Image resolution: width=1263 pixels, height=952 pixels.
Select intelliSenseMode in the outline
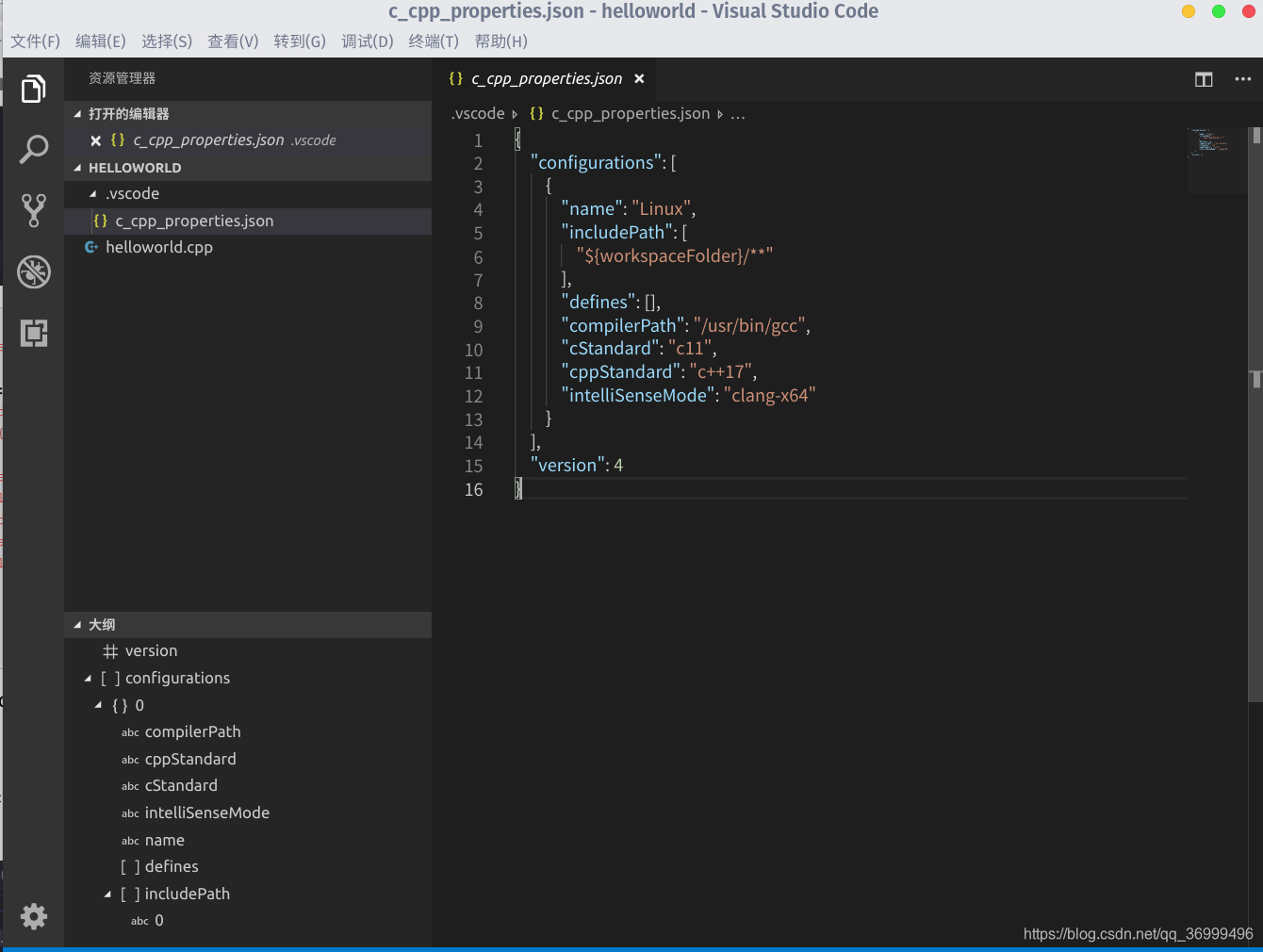248,812
